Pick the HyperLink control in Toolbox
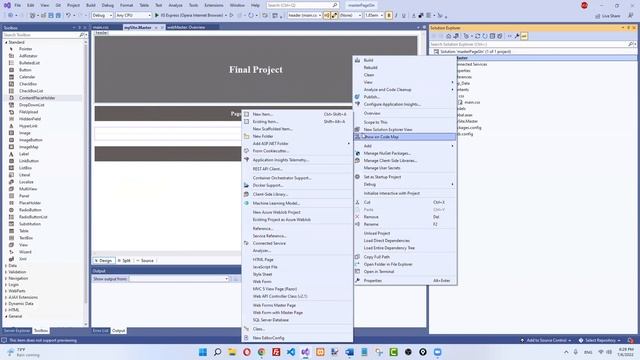640x360 pixels. 28,126
